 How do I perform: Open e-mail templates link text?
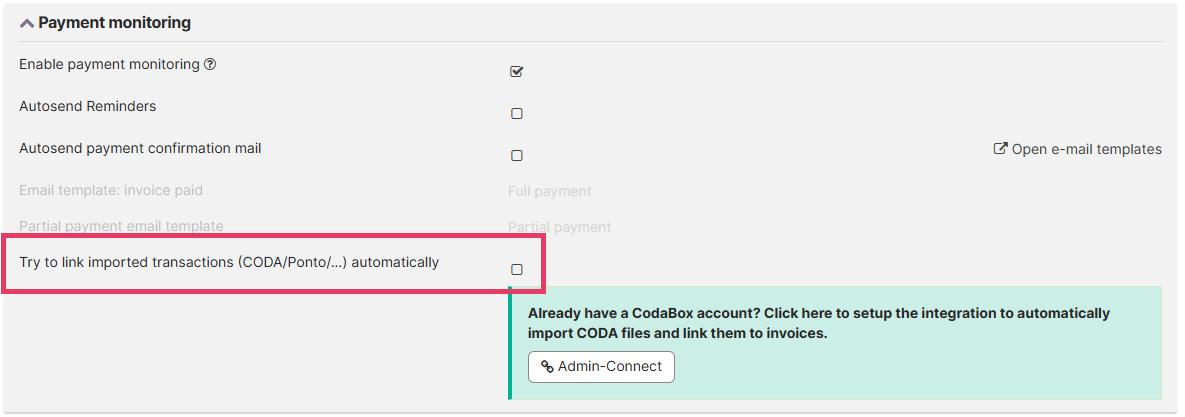1086,149
